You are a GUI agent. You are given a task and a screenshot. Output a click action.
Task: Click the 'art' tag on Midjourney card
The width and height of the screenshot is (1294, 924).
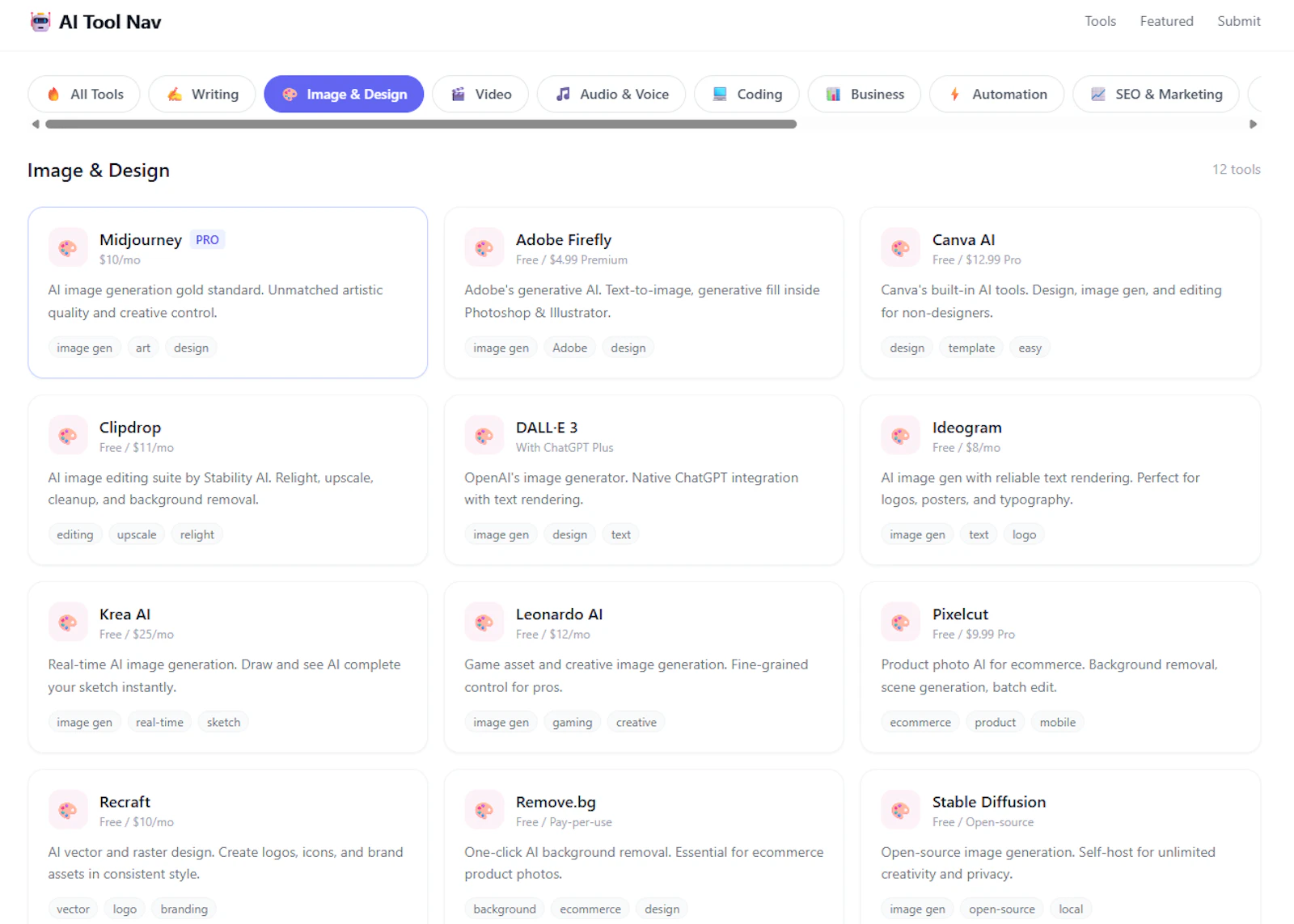click(x=143, y=348)
